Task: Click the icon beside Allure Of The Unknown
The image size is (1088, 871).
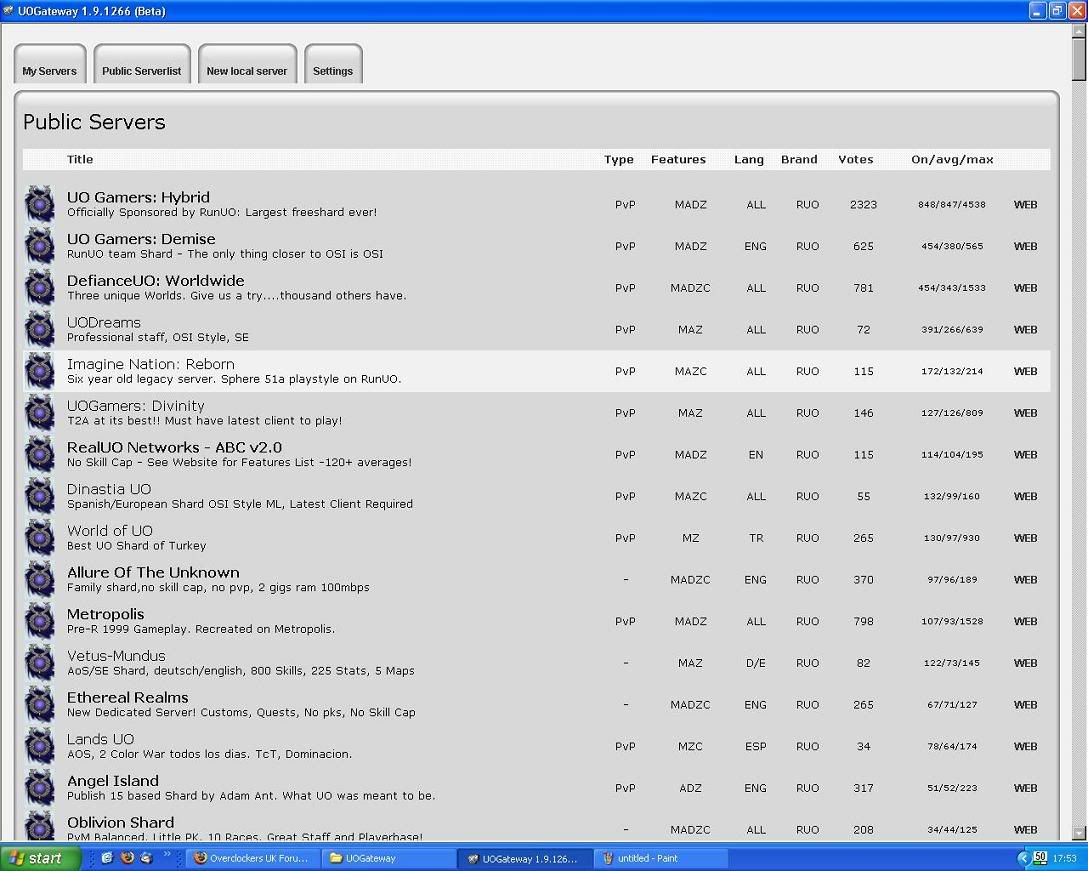Action: tap(40, 579)
